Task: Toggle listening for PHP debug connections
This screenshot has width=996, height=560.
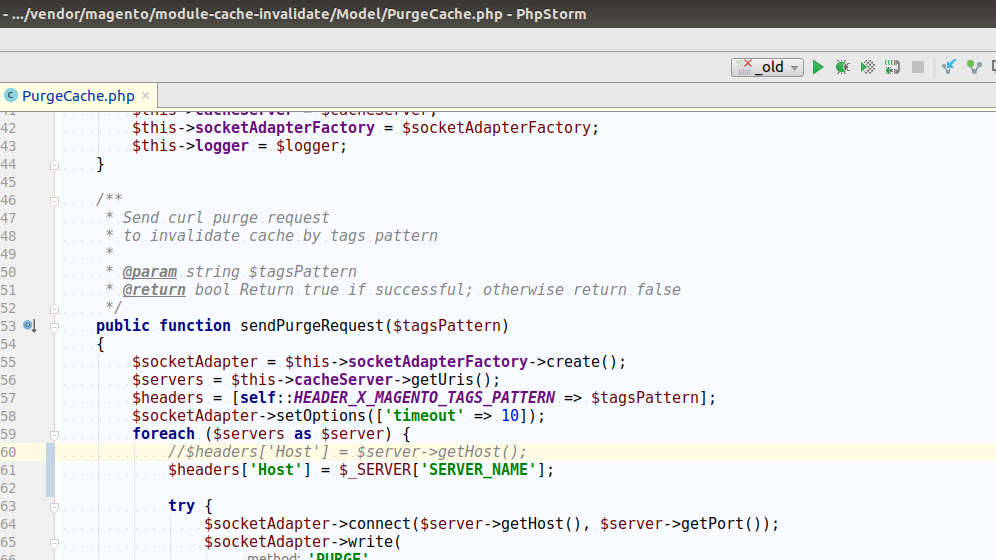Action: pyautogui.click(x=892, y=67)
